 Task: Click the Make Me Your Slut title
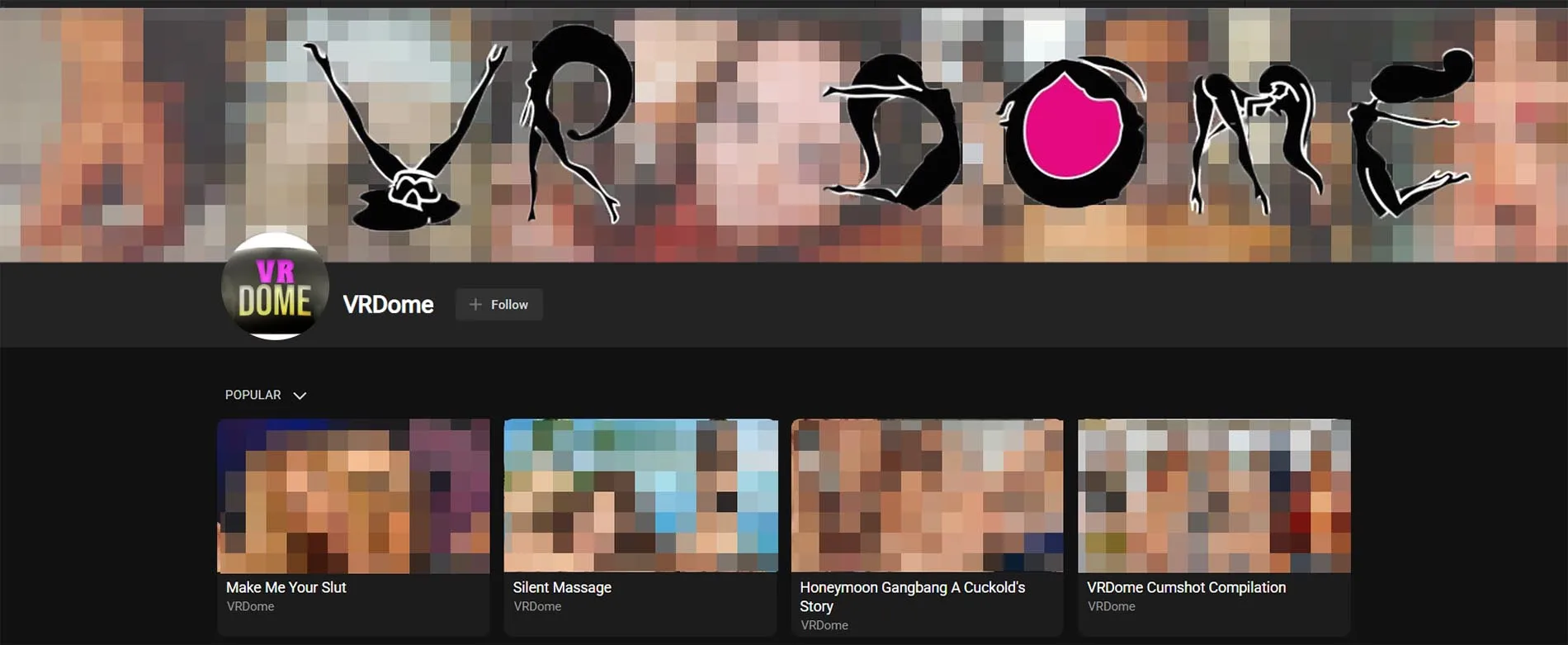286,587
